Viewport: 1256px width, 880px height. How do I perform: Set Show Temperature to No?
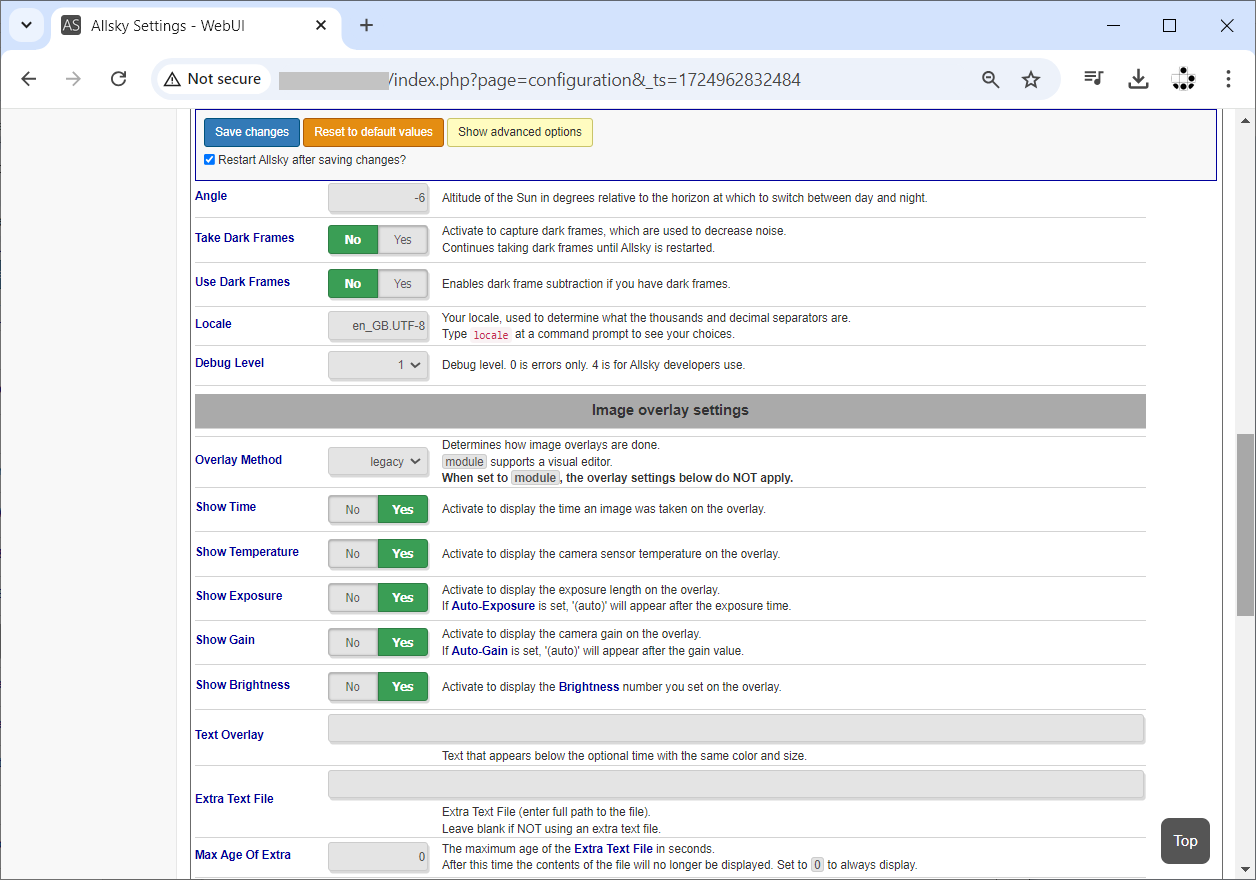tap(353, 554)
